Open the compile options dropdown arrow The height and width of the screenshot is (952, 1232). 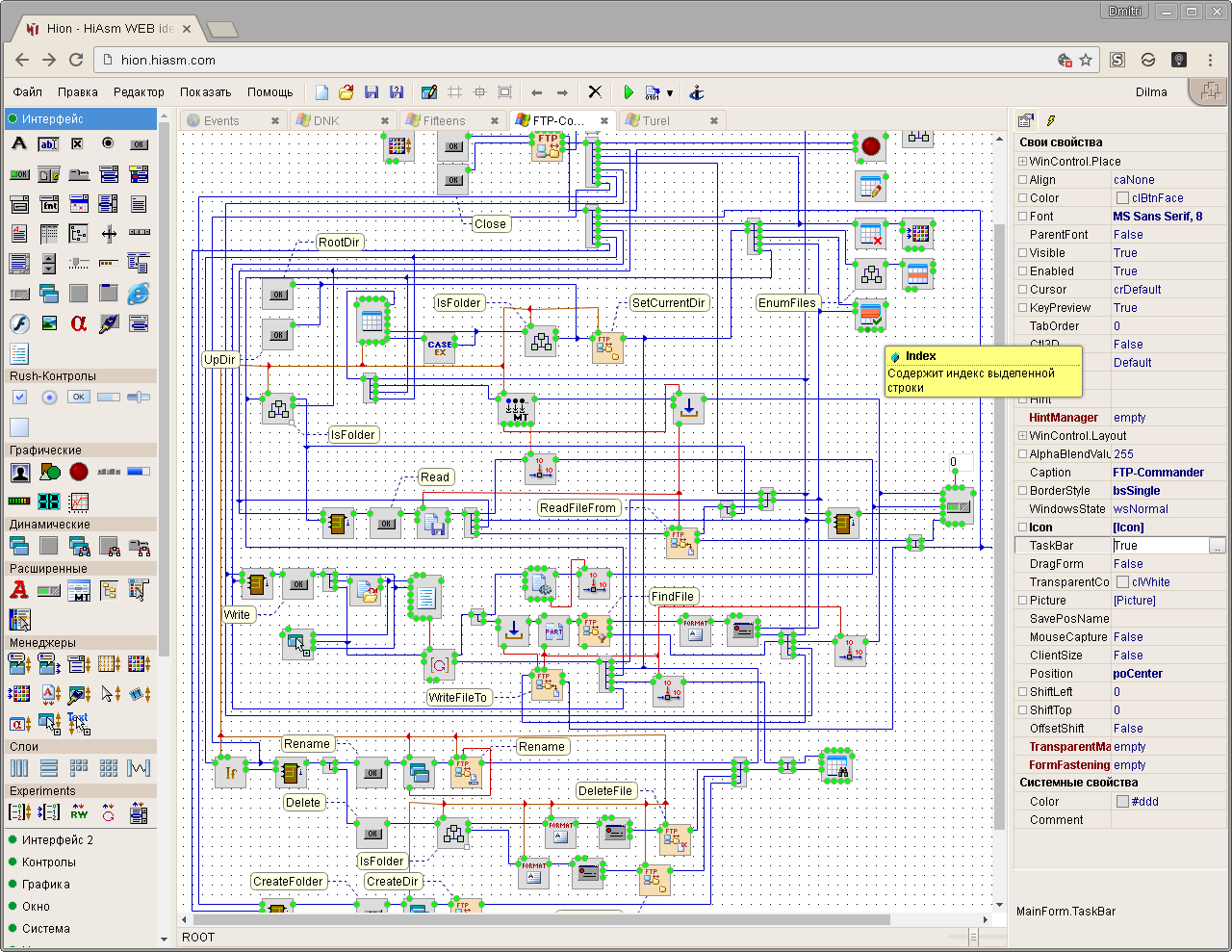(x=670, y=93)
